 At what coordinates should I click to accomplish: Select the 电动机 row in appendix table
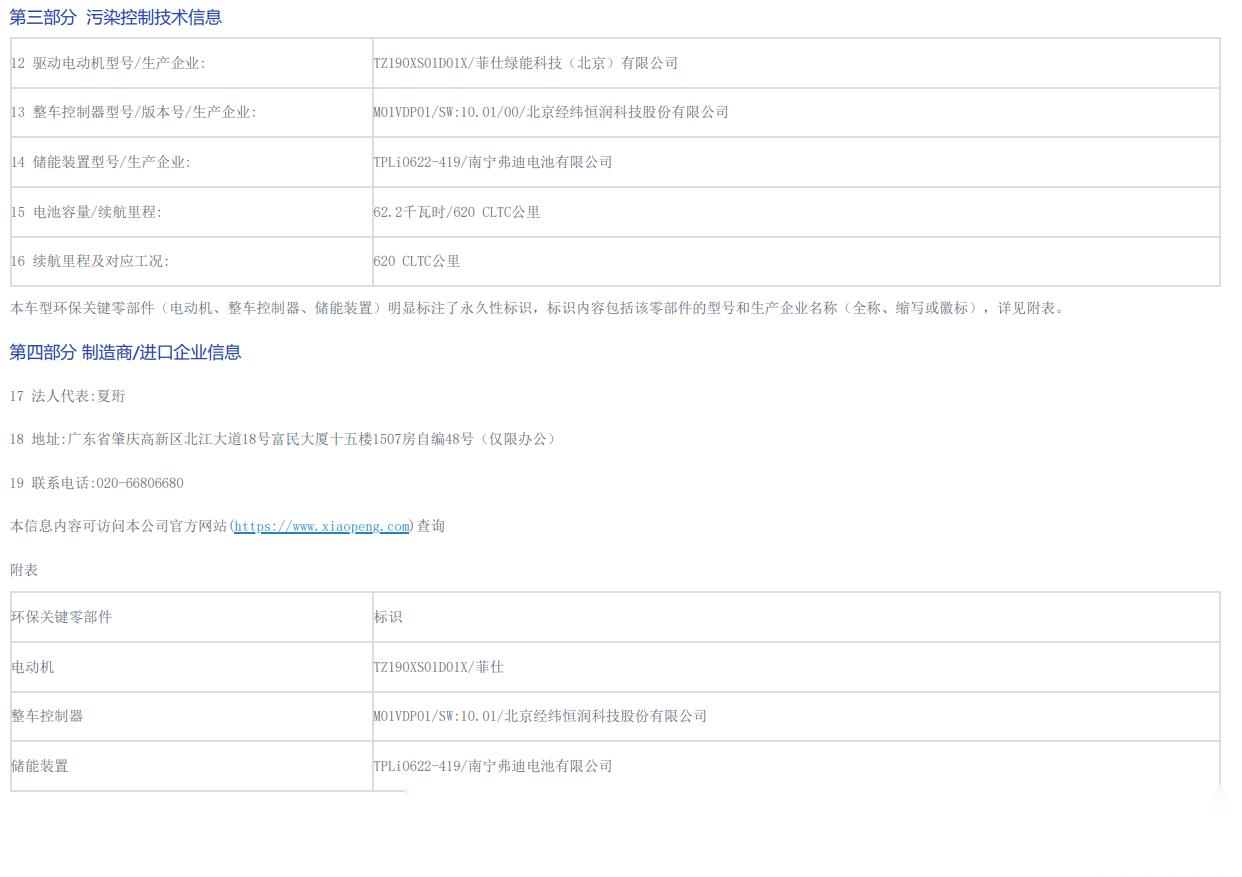point(33,667)
